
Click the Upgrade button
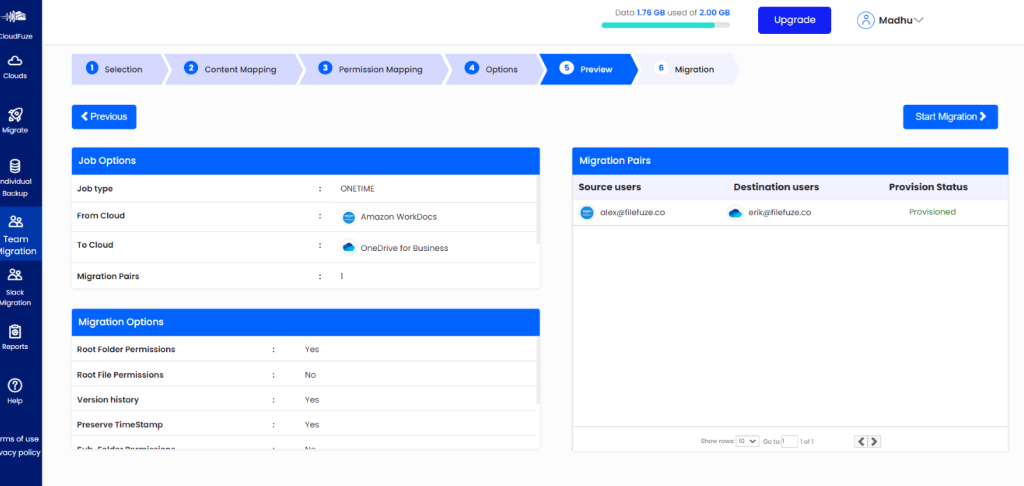click(x=794, y=20)
